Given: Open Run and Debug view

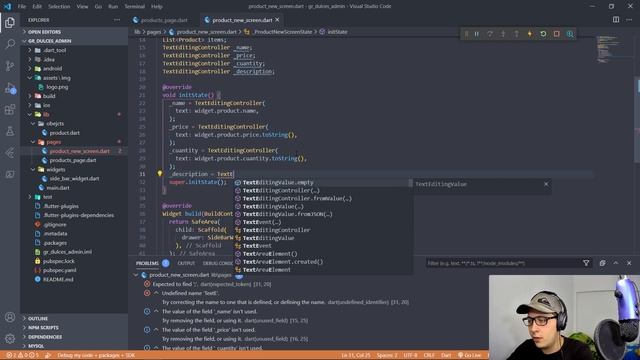Looking at the screenshot, I should point(10,88).
